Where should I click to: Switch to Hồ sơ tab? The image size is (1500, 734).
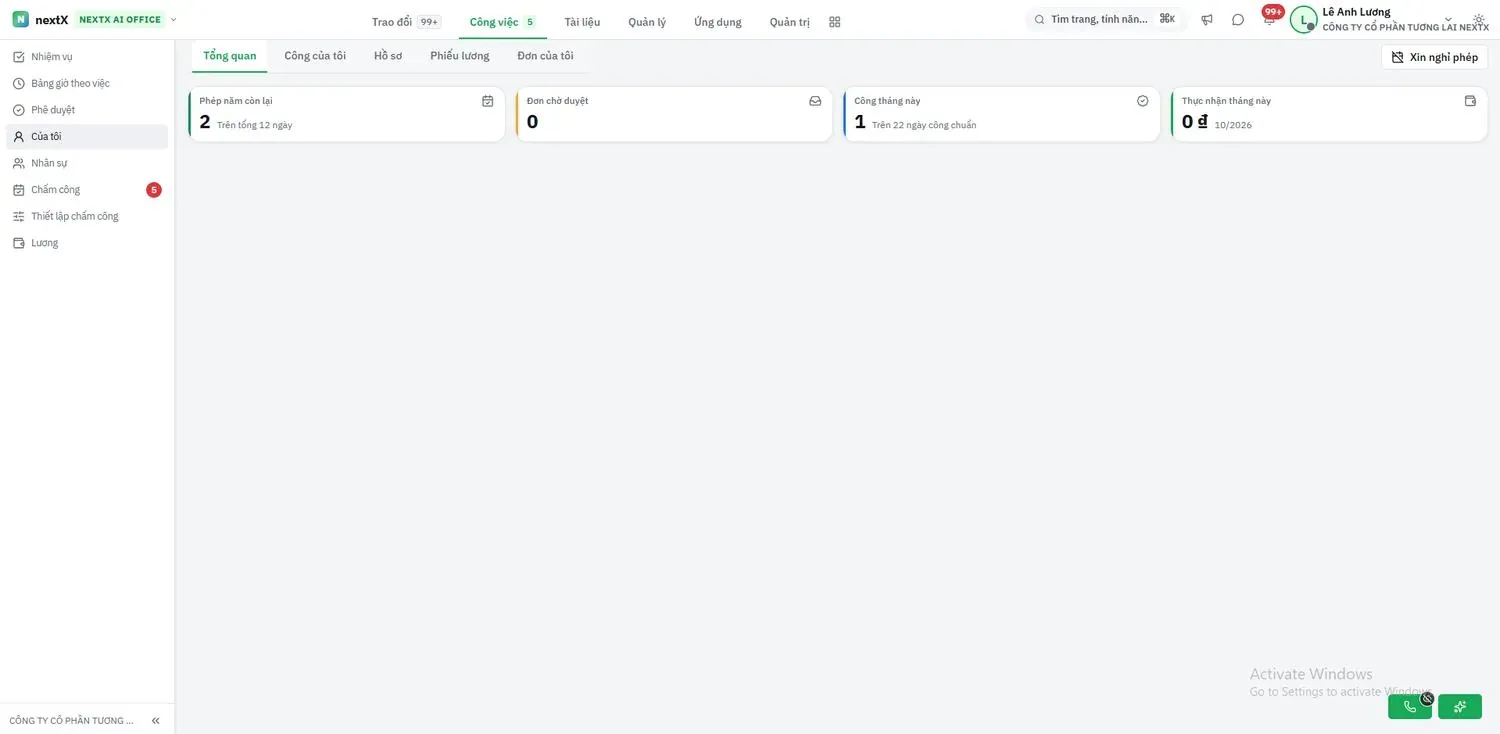click(x=388, y=56)
